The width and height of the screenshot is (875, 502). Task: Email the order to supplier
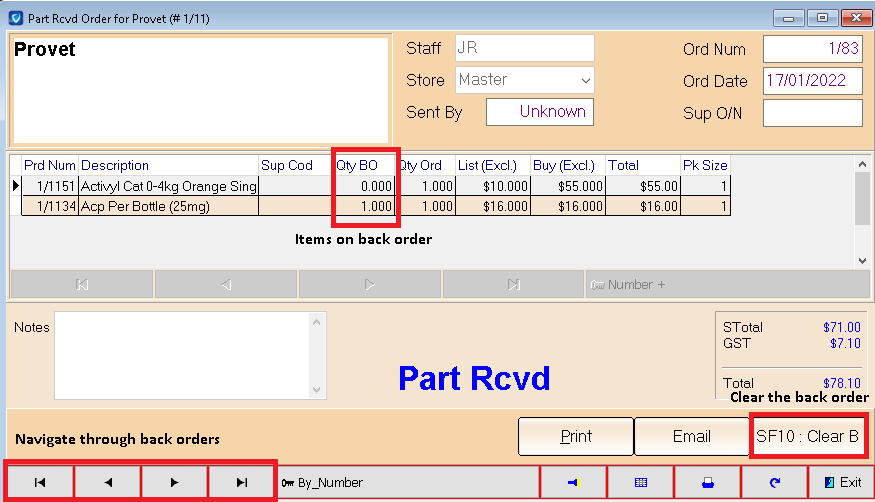point(691,436)
